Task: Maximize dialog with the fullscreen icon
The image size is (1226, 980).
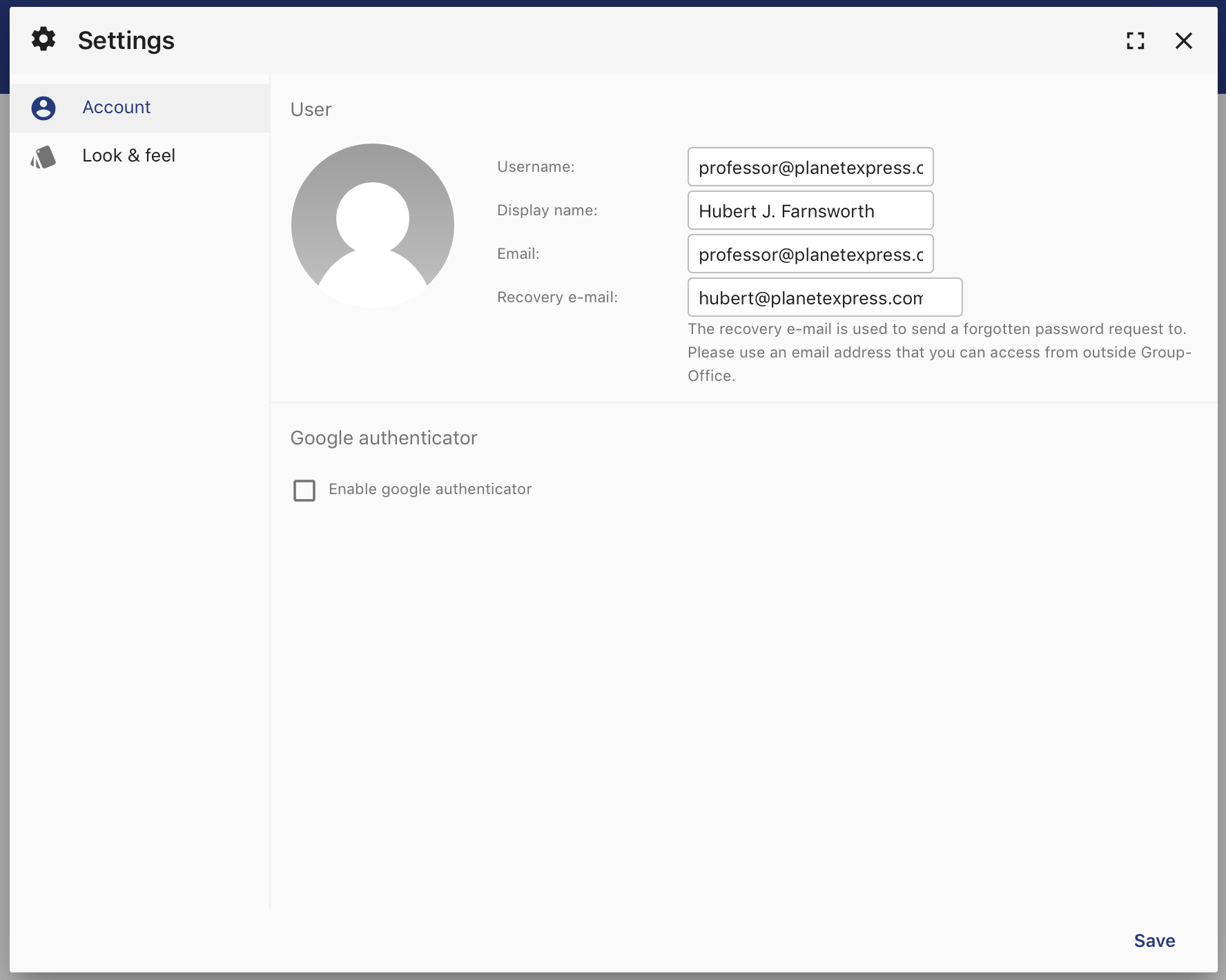Action: [x=1136, y=41]
